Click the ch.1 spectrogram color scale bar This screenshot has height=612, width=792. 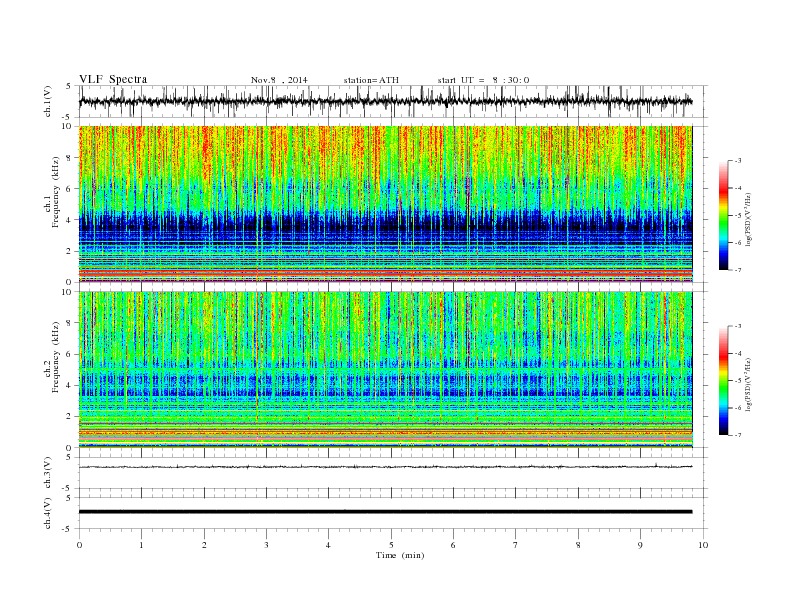[x=724, y=215]
